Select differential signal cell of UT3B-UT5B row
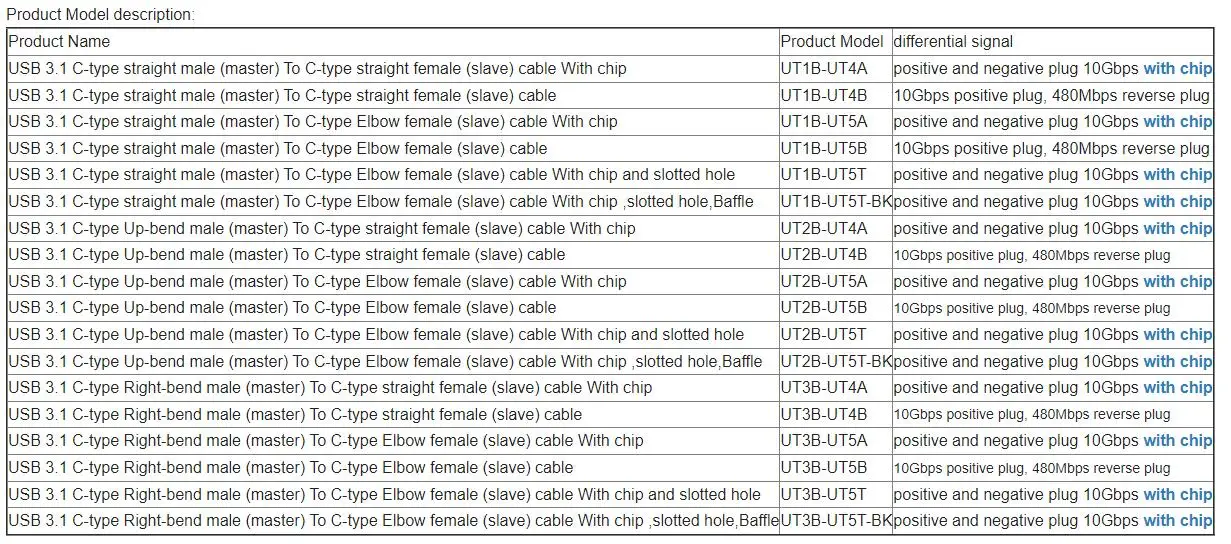 (x=1031, y=468)
